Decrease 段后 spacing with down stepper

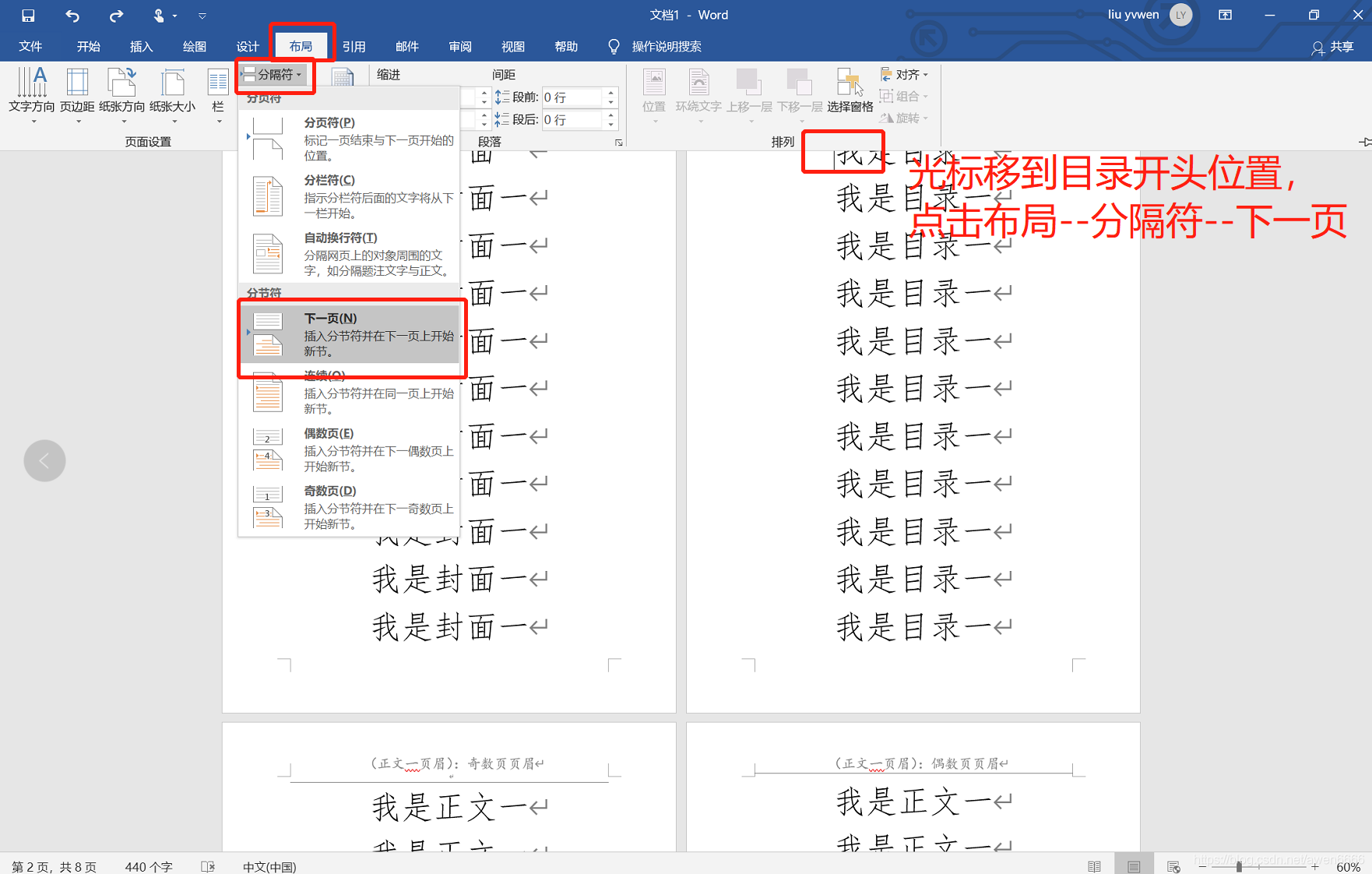pos(611,125)
